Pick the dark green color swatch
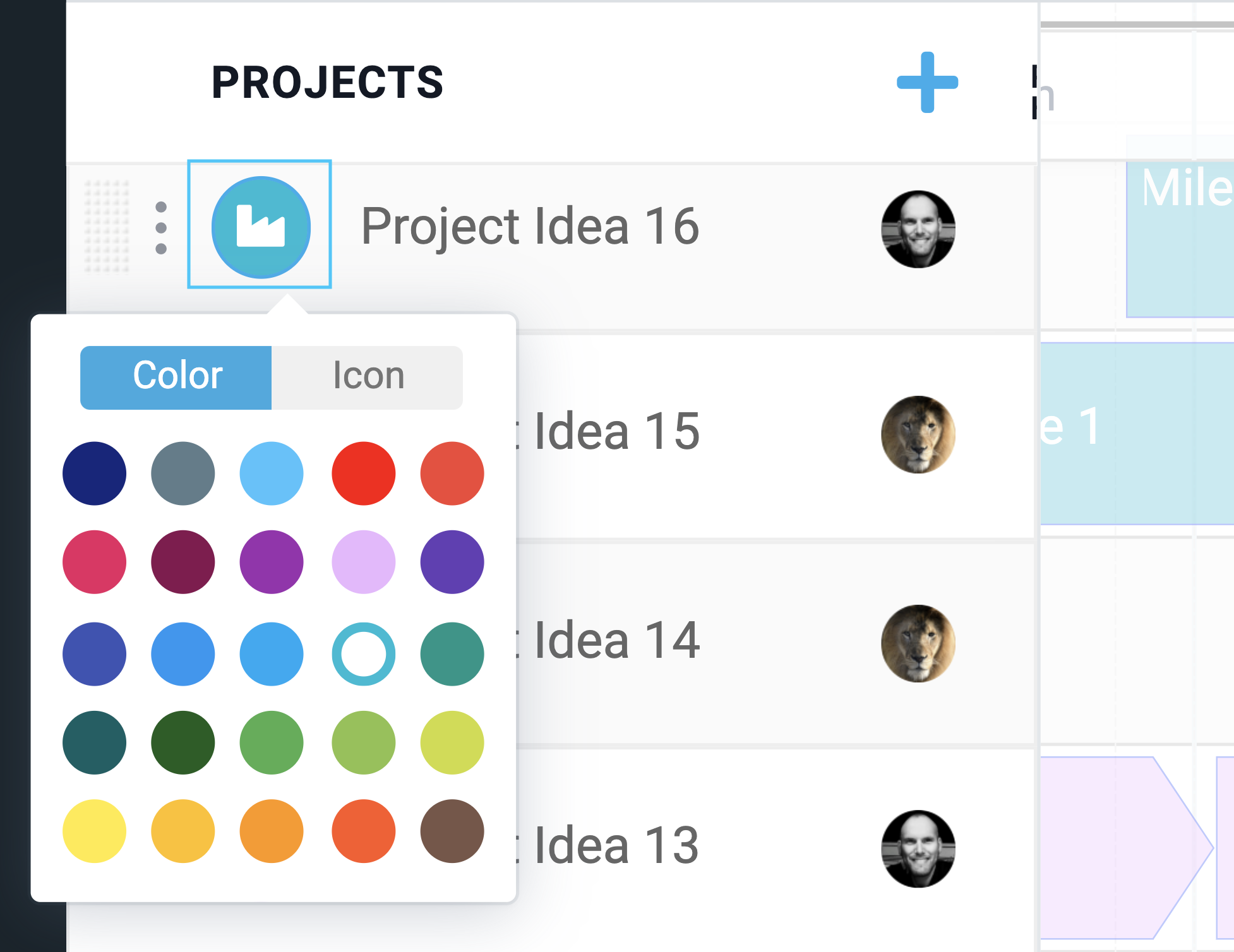 pyautogui.click(x=183, y=742)
